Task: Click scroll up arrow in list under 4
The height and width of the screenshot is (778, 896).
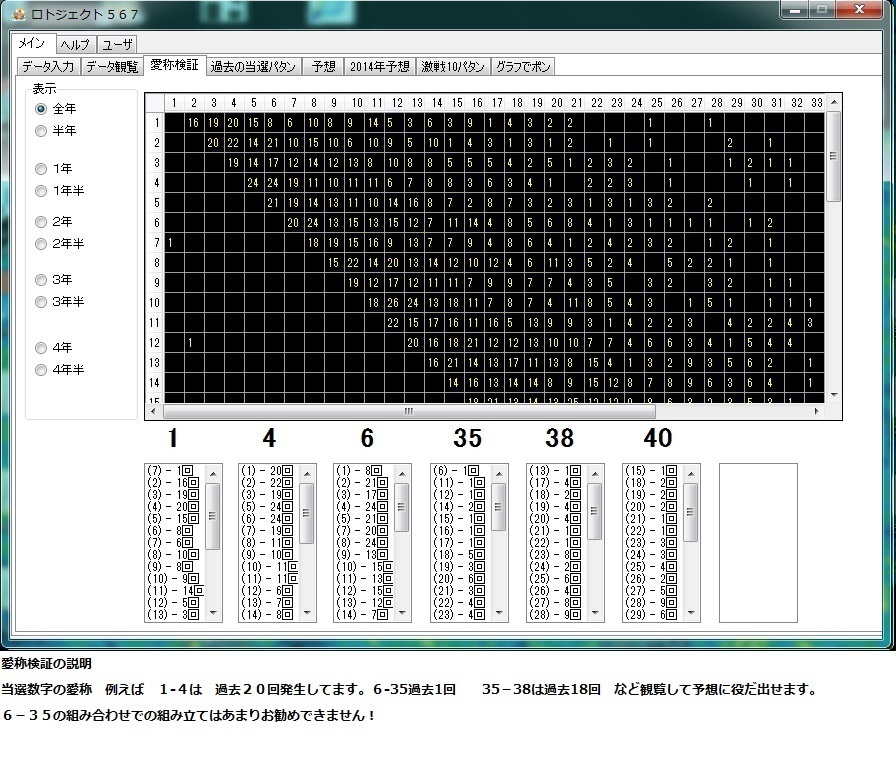Action: [307, 474]
